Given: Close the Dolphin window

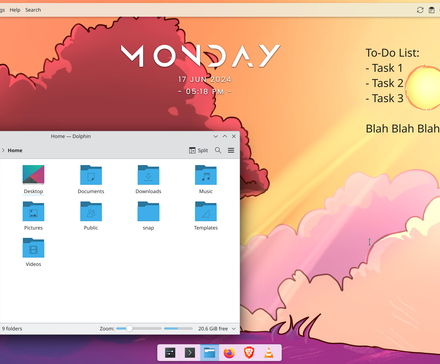Looking at the screenshot, I should tap(234, 136).
